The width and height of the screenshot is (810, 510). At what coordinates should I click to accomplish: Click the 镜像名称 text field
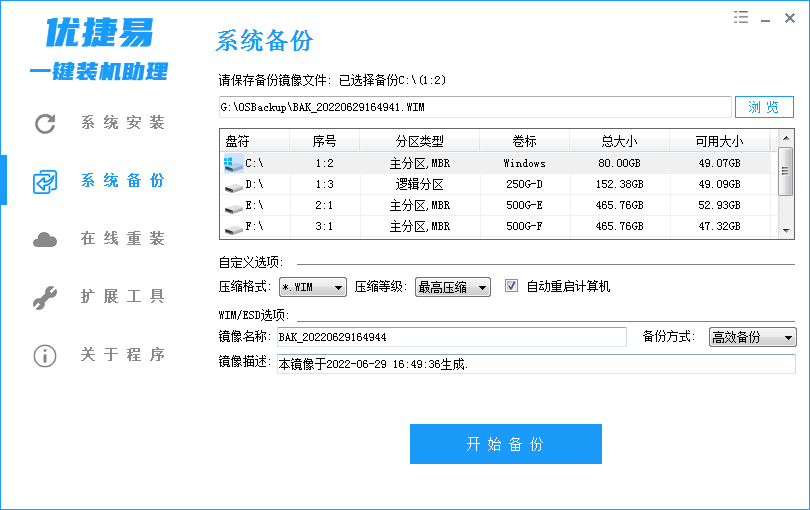(x=450, y=337)
